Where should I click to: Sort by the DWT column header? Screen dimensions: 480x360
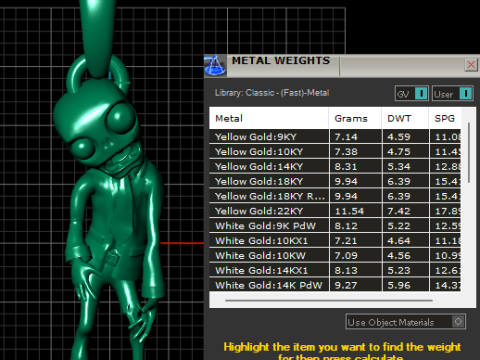[x=405, y=118]
